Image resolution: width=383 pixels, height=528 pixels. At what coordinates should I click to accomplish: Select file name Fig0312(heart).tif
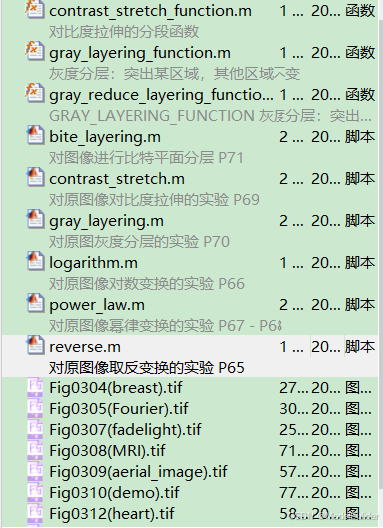point(111,514)
